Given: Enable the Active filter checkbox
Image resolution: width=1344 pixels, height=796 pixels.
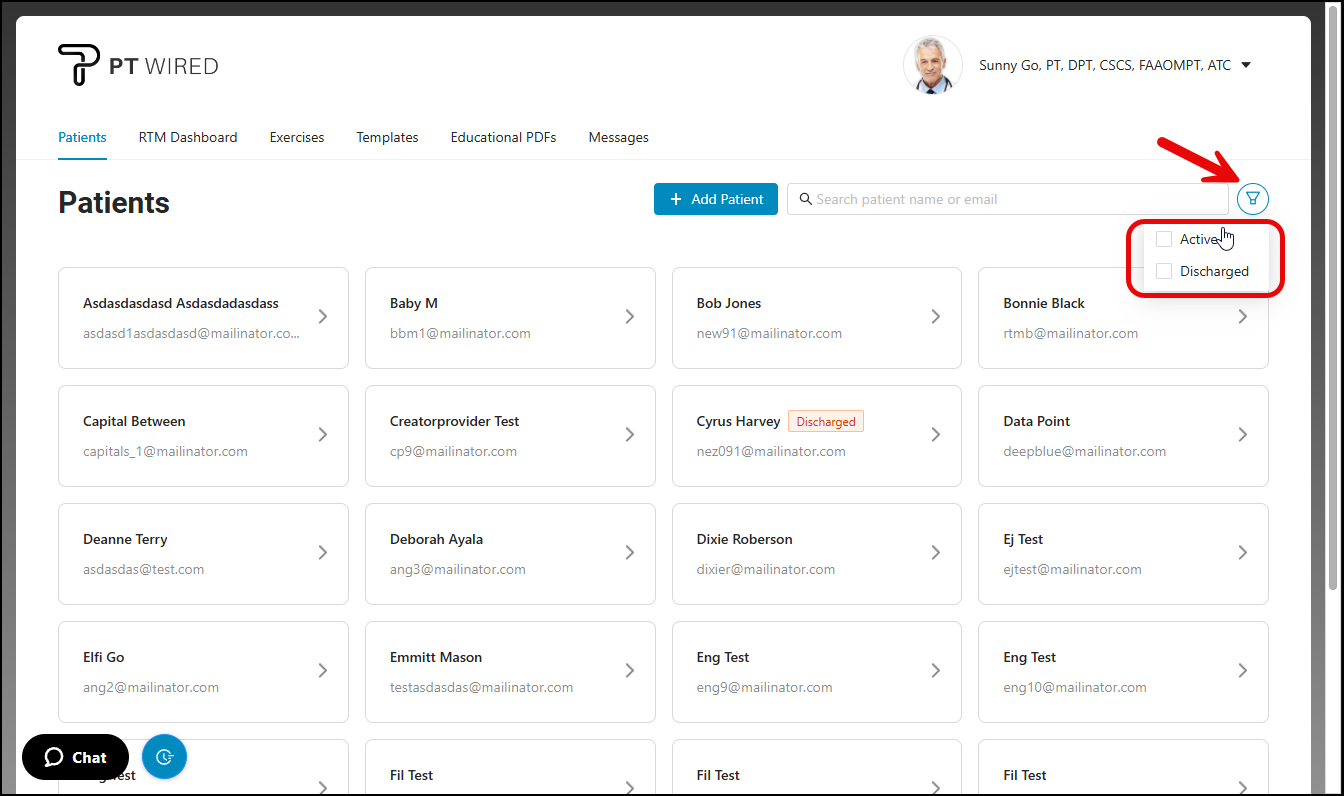Looking at the screenshot, I should pos(1164,239).
